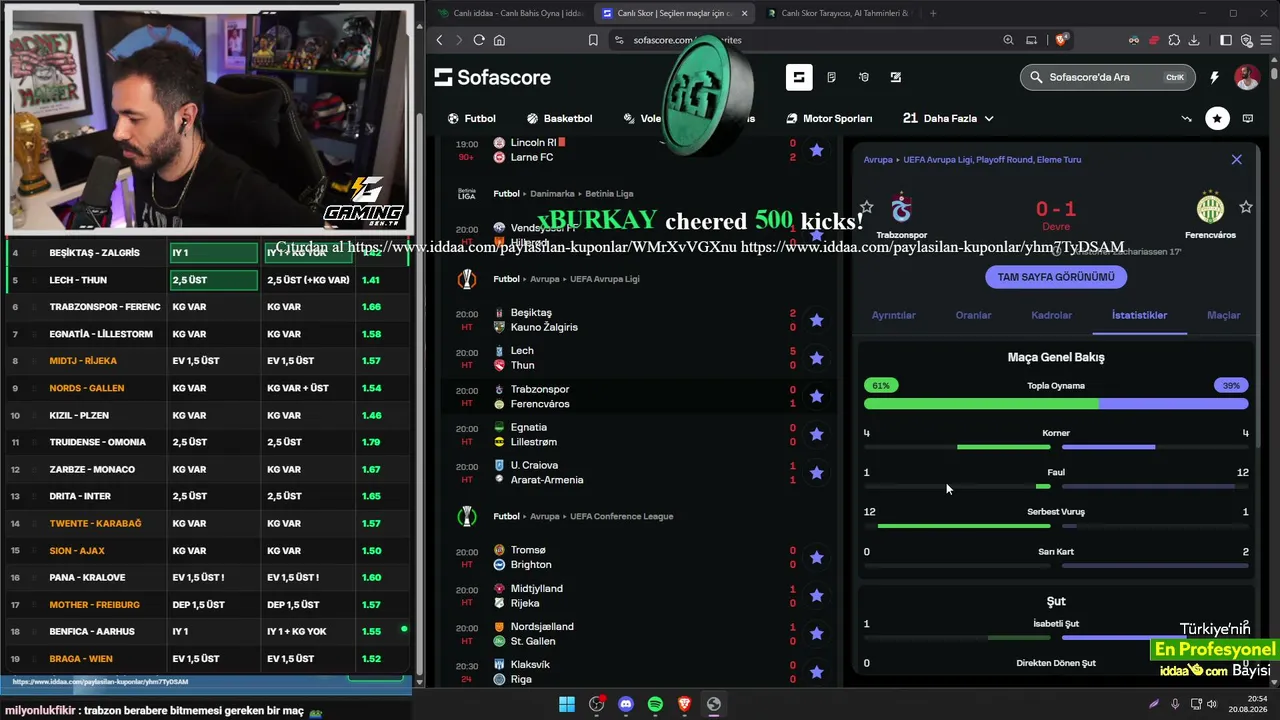Toggle favorite star for Lincoln - Larne match
Image resolution: width=1280 pixels, height=720 pixels.
[x=816, y=150]
